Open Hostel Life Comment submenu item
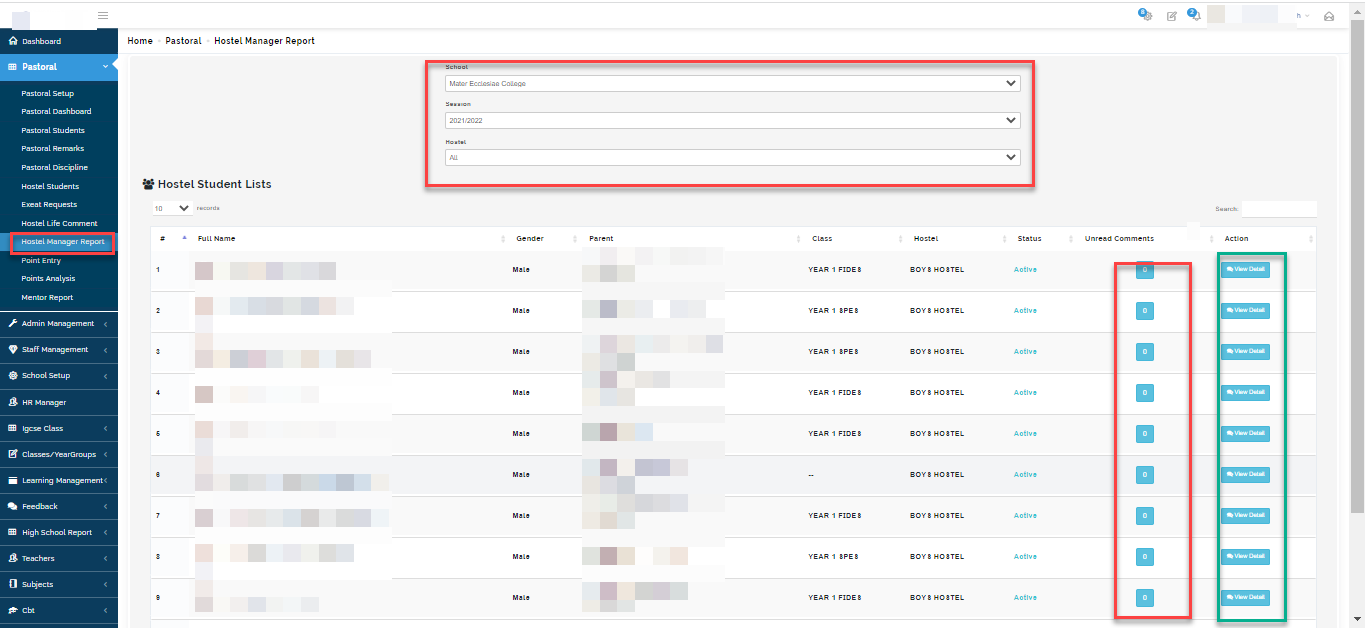 click(59, 223)
